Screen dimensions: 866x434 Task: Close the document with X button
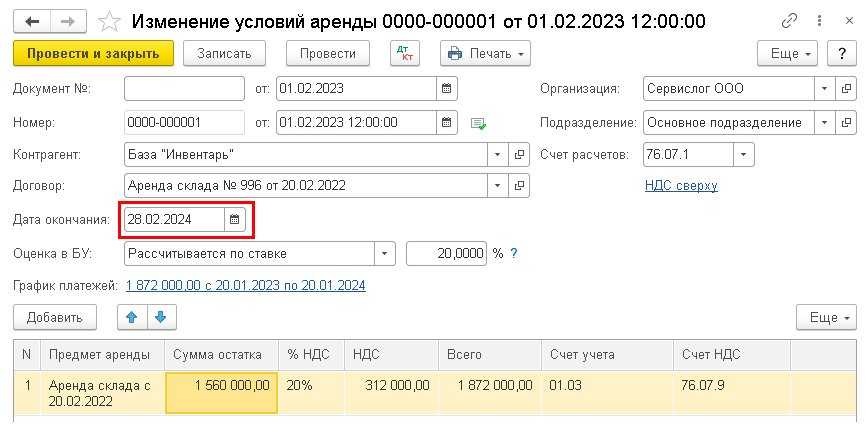point(849,22)
